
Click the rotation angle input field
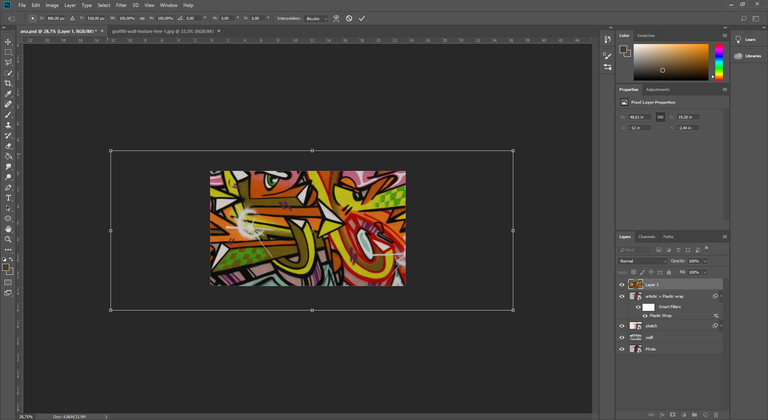pos(192,18)
